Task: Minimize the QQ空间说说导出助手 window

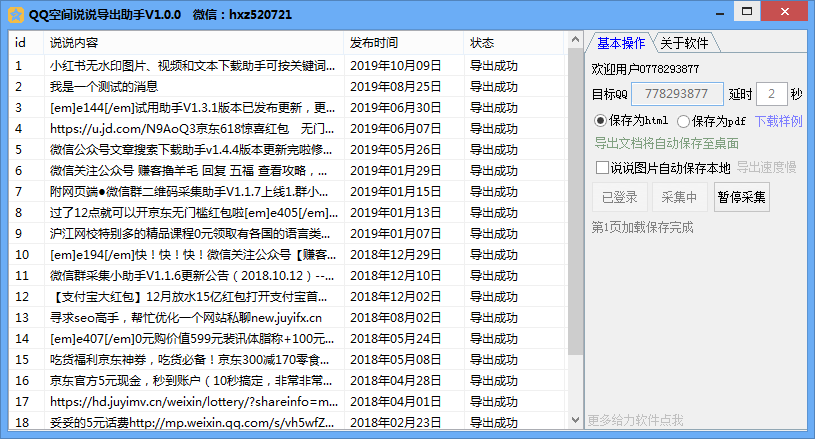Action: click(x=720, y=12)
